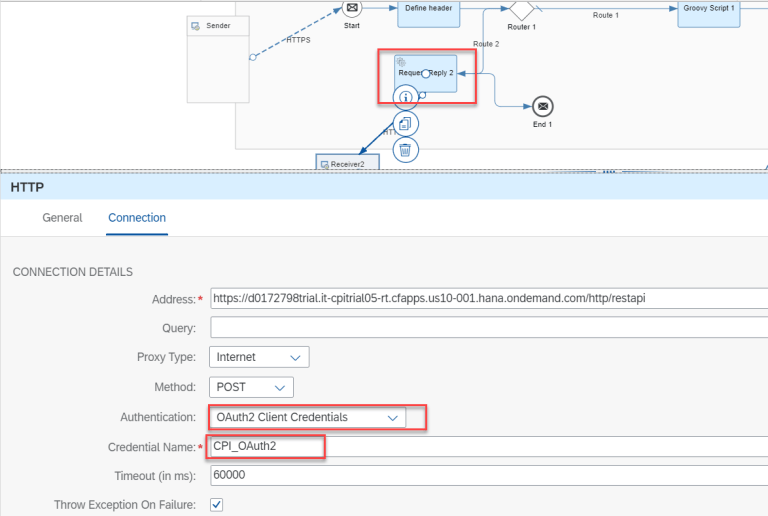
Task: Click the Timeout input field
Action: coord(489,475)
